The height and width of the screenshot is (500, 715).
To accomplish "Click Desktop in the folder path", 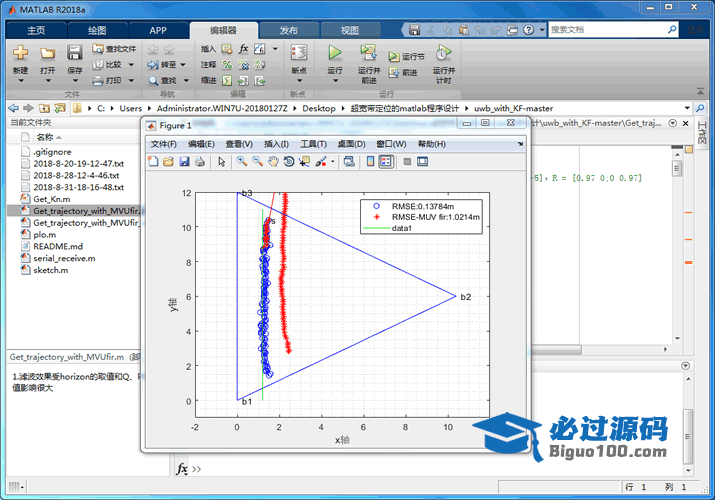I will [x=319, y=108].
